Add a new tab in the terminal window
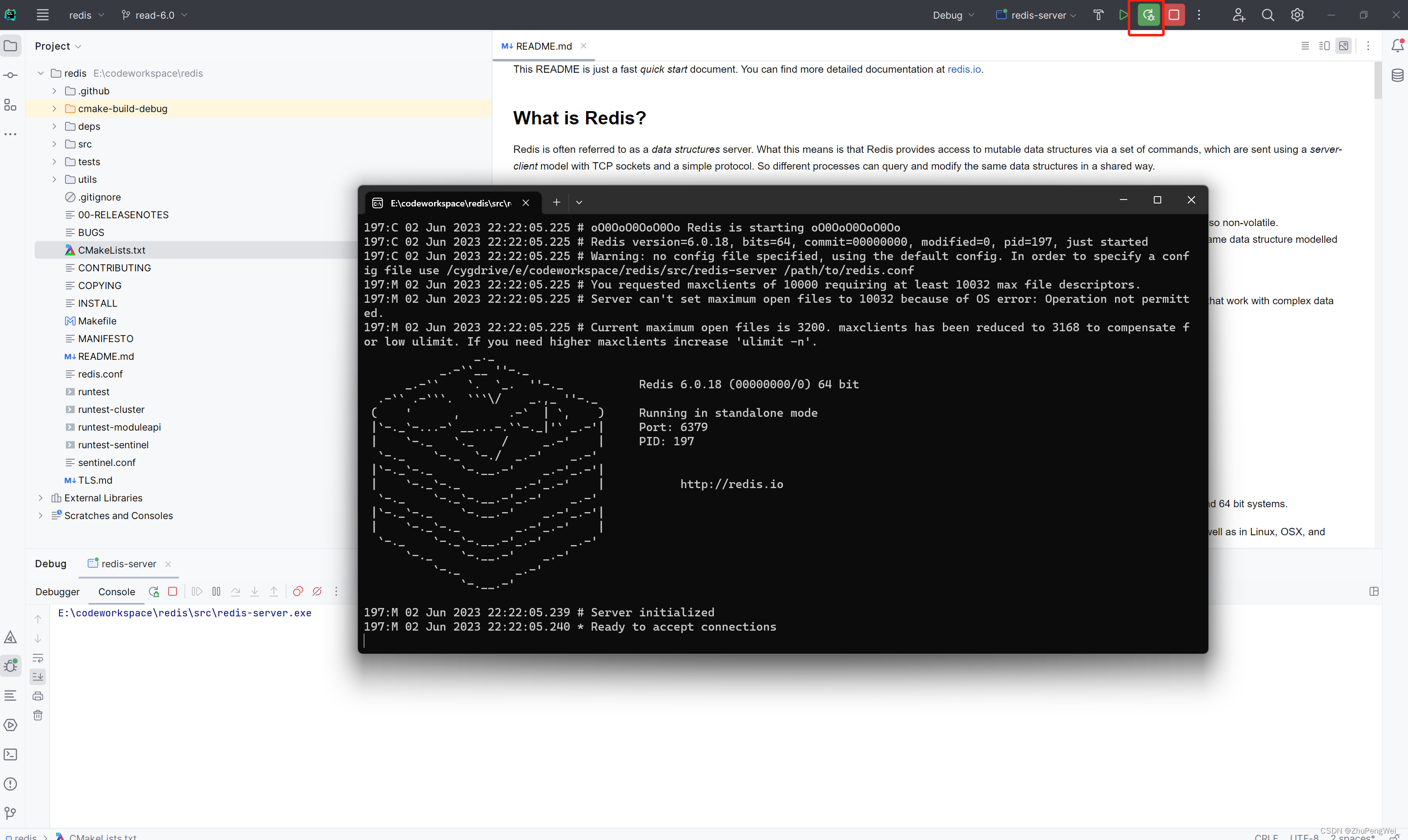1408x840 pixels. tap(557, 202)
